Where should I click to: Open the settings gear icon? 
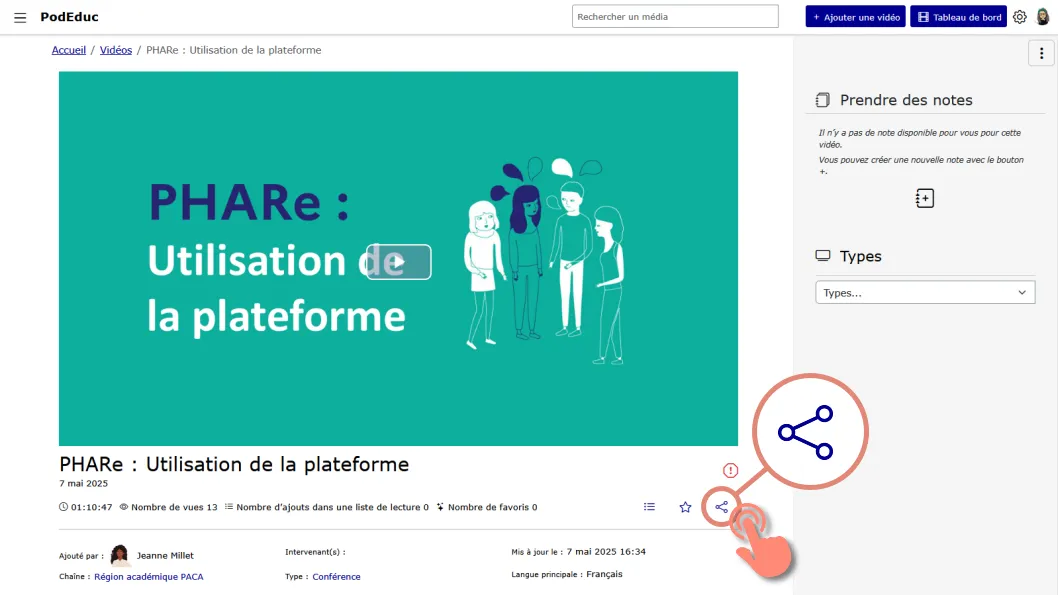click(1020, 17)
